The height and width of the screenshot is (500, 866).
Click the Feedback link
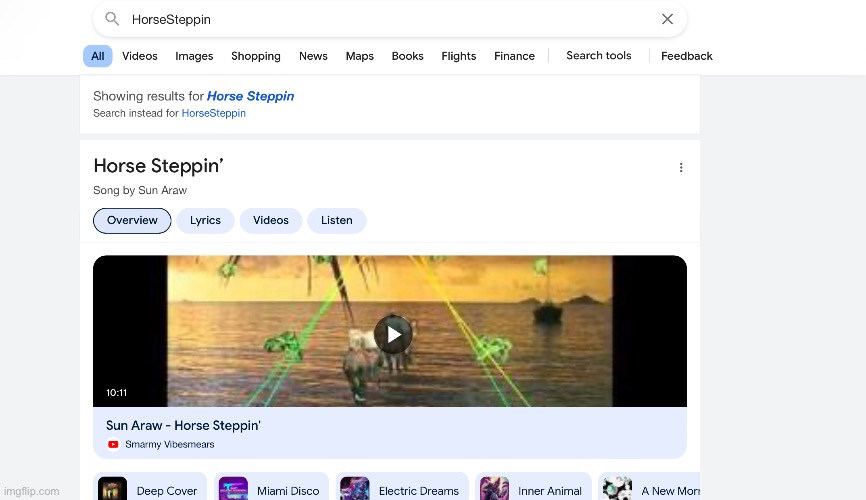(x=686, y=56)
